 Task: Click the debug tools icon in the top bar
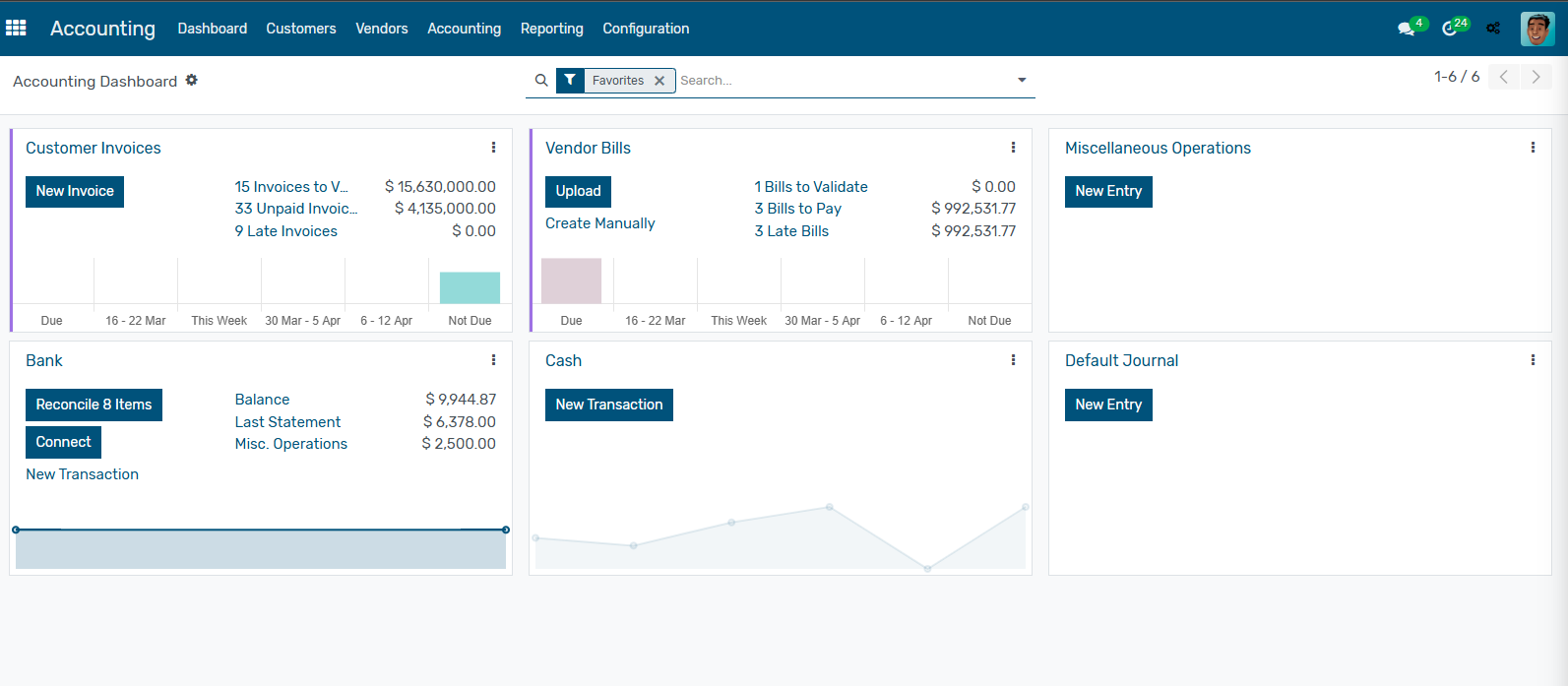[1493, 29]
